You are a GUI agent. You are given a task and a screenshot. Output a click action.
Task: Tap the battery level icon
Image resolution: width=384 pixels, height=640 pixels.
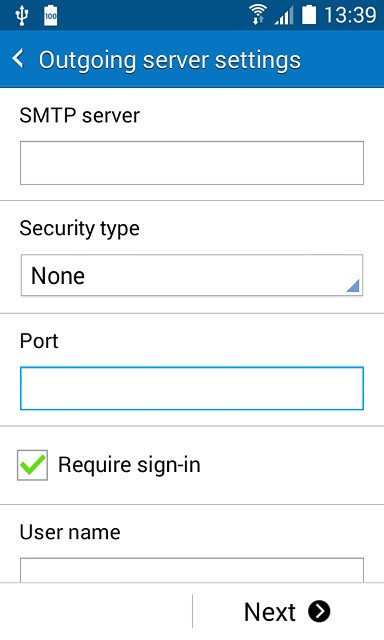pos(309,15)
